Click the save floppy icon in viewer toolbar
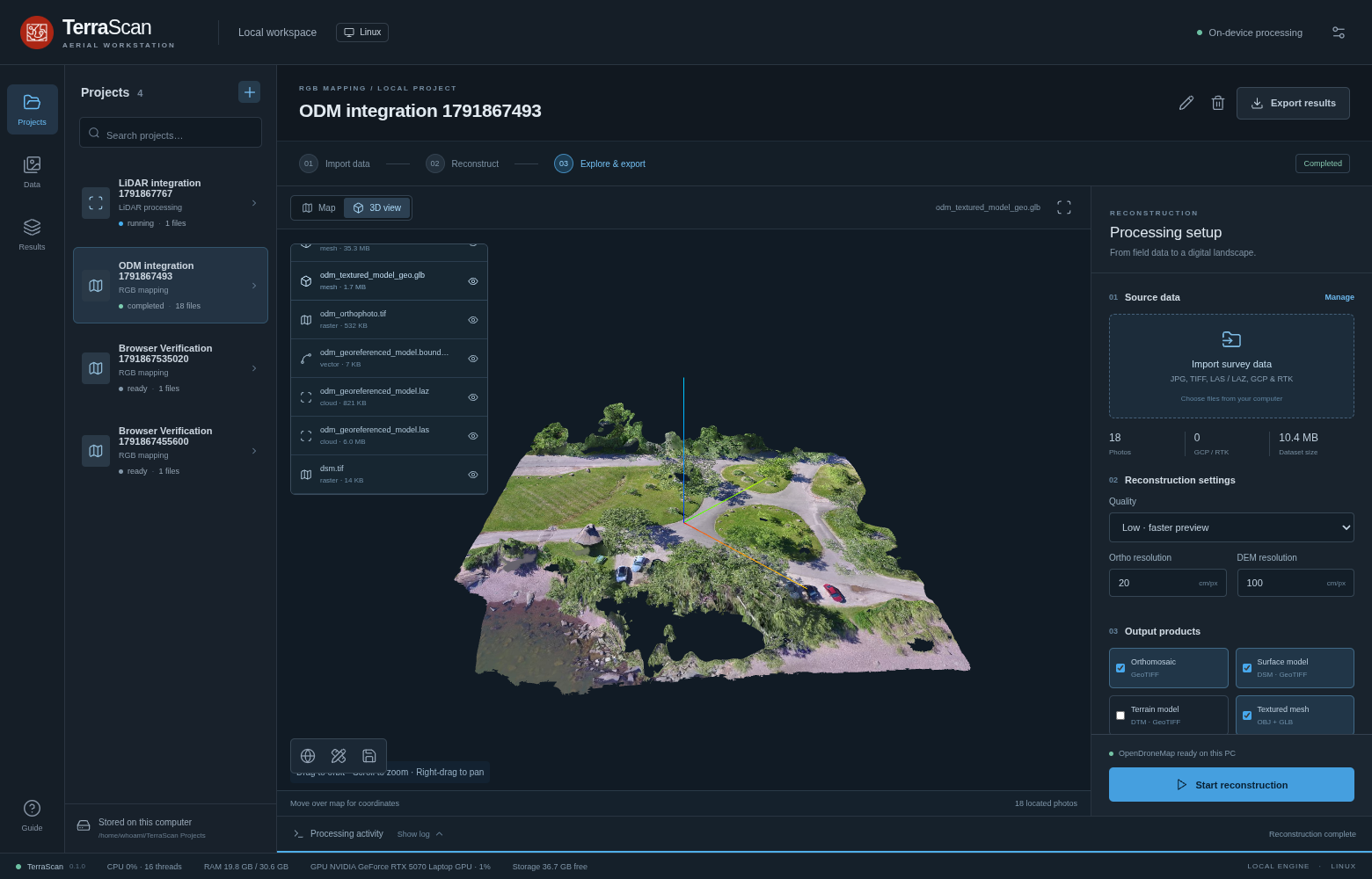This screenshot has width=1372, height=879. click(369, 756)
